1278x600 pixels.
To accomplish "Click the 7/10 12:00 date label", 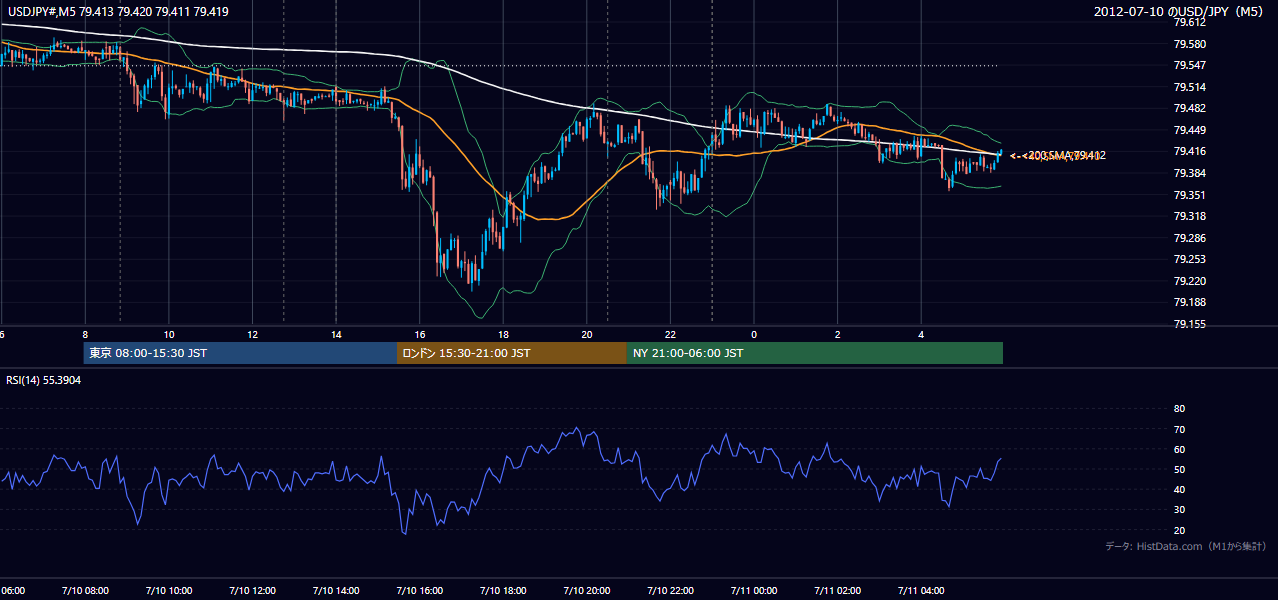I will tap(253, 590).
